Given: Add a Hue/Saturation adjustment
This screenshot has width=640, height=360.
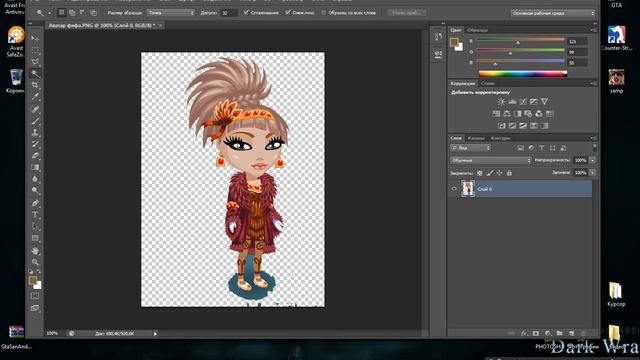Looking at the screenshot, I should coord(496,114).
